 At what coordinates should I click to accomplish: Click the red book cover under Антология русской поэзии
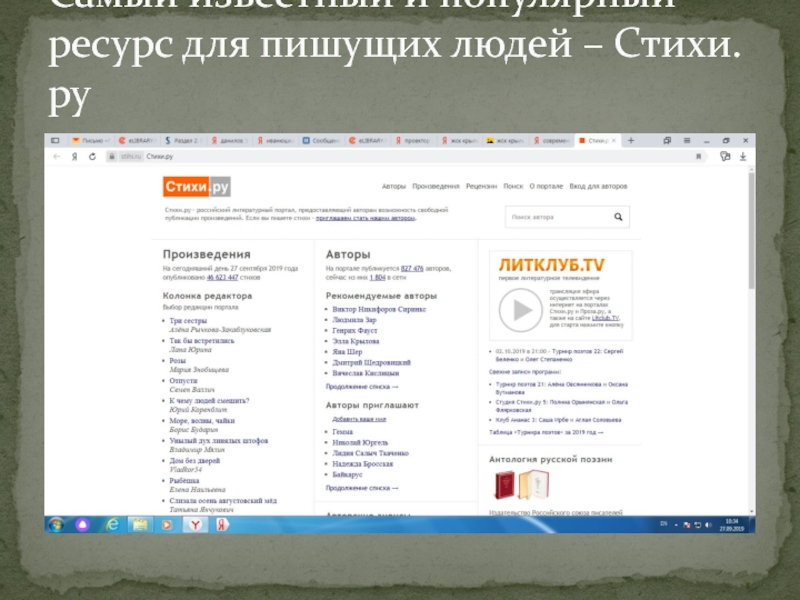tap(505, 485)
